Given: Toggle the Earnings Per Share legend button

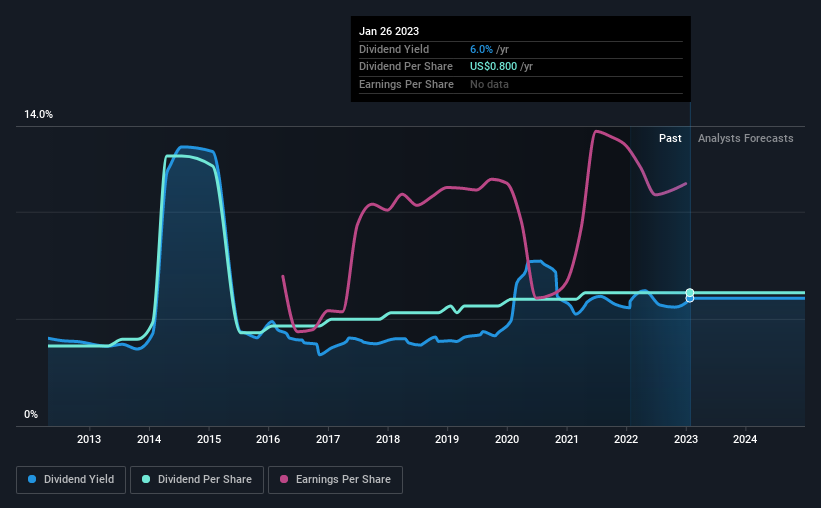Looking at the screenshot, I should tap(335, 480).
